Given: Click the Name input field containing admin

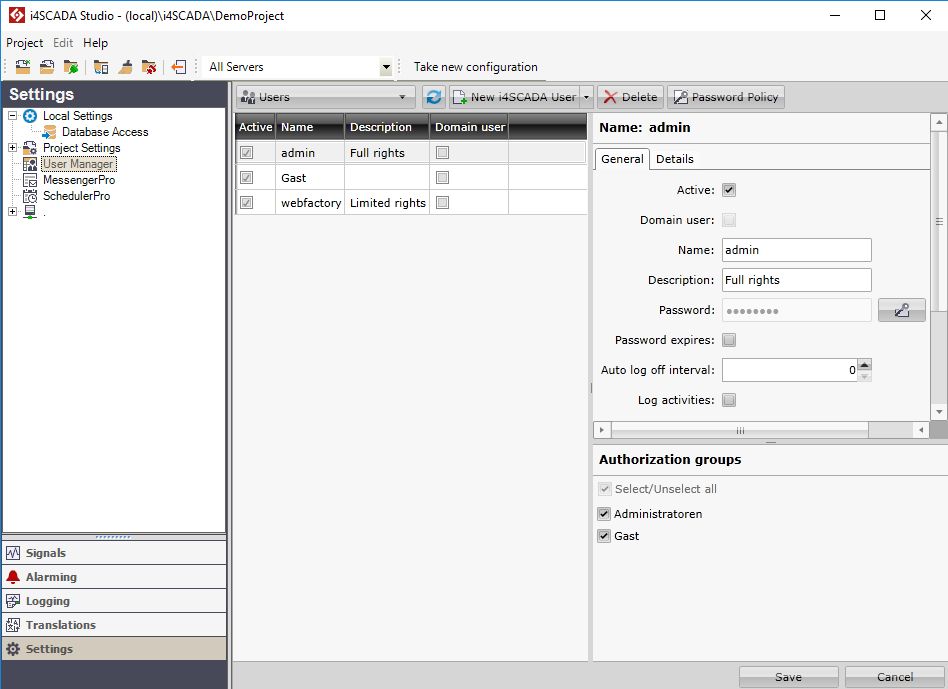Looking at the screenshot, I should (796, 250).
